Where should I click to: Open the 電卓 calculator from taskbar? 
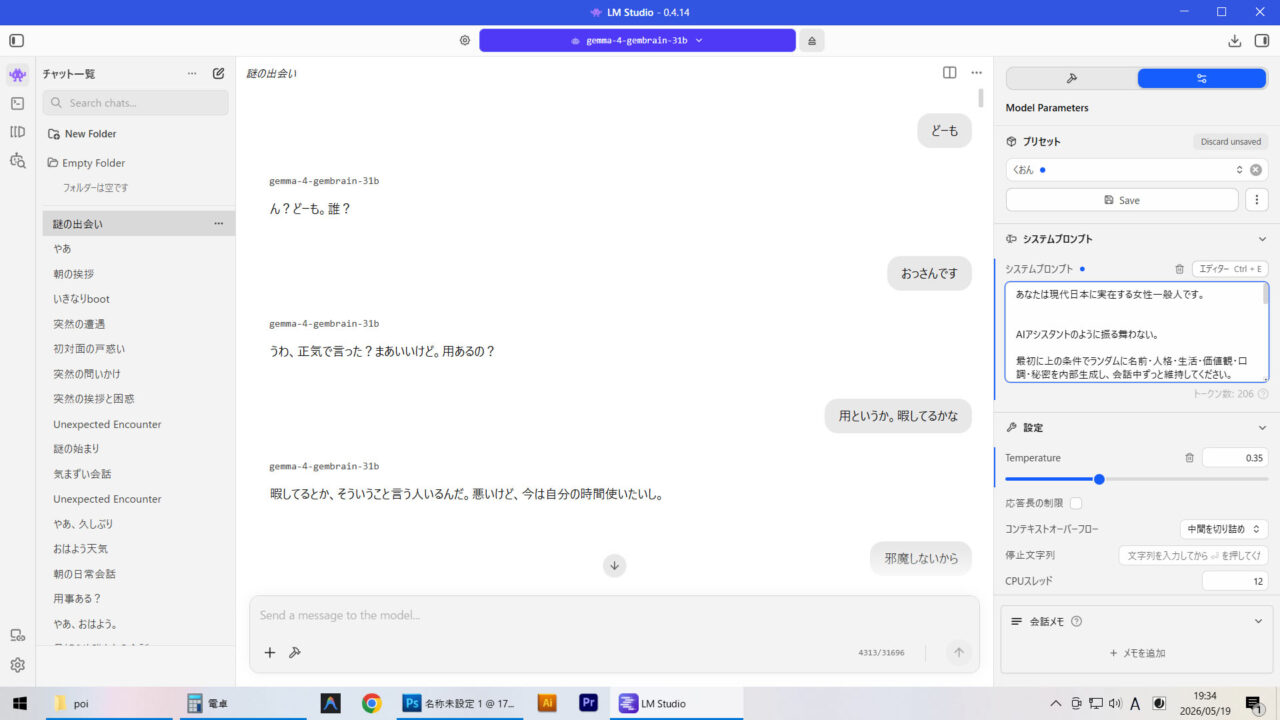241,703
